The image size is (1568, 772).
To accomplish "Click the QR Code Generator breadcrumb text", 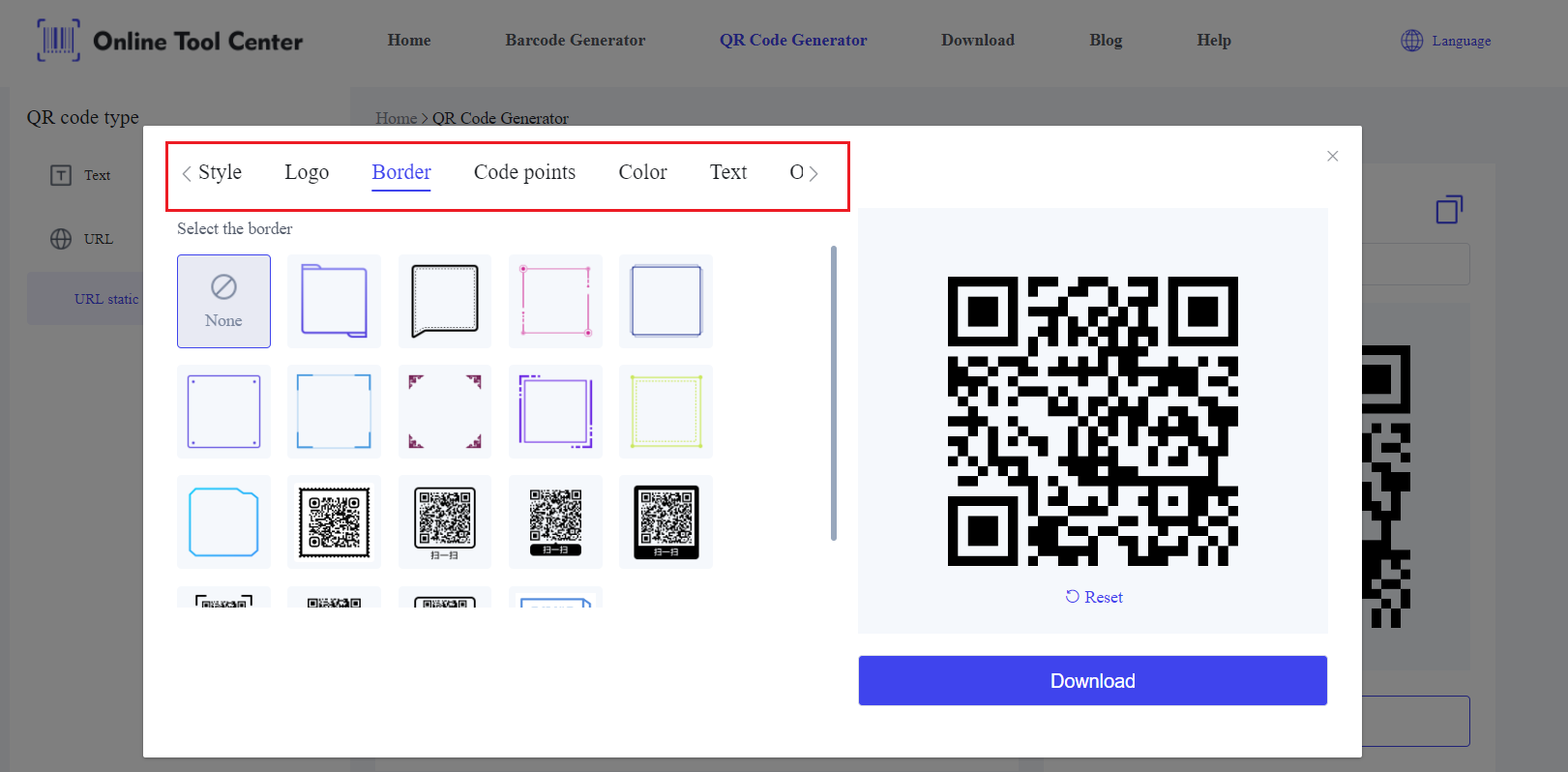I will (500, 118).
